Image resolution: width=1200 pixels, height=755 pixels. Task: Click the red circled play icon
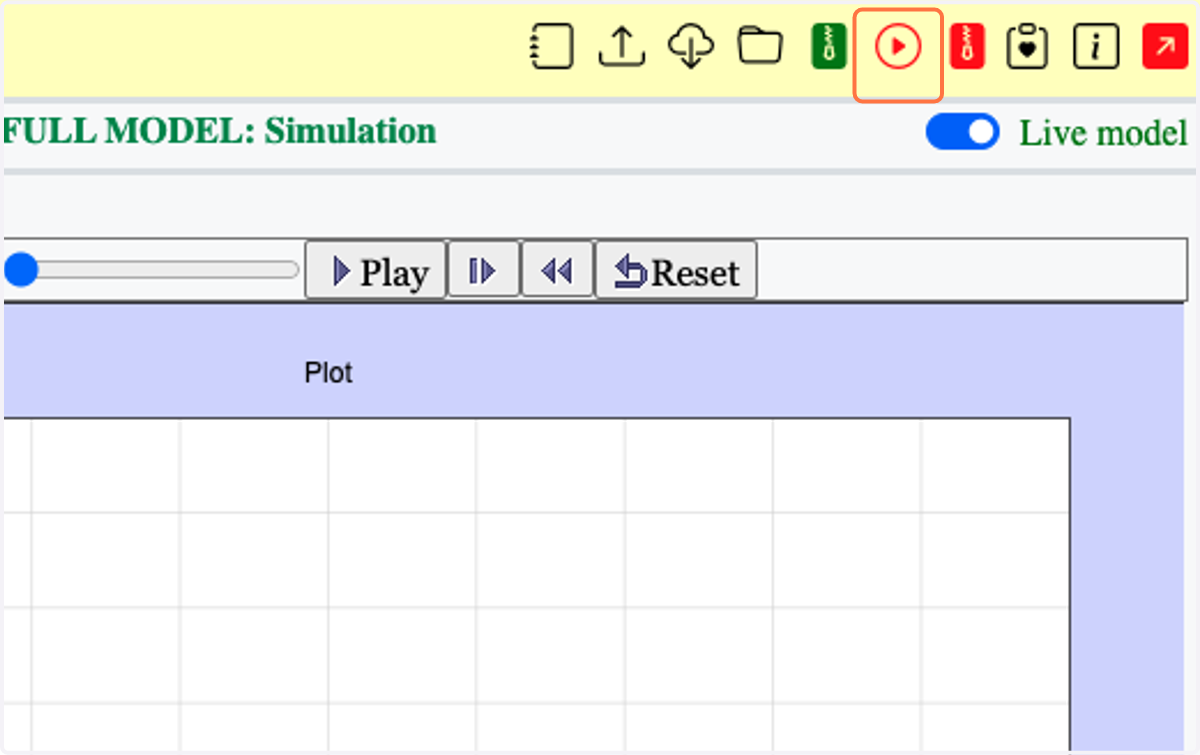pyautogui.click(x=898, y=47)
